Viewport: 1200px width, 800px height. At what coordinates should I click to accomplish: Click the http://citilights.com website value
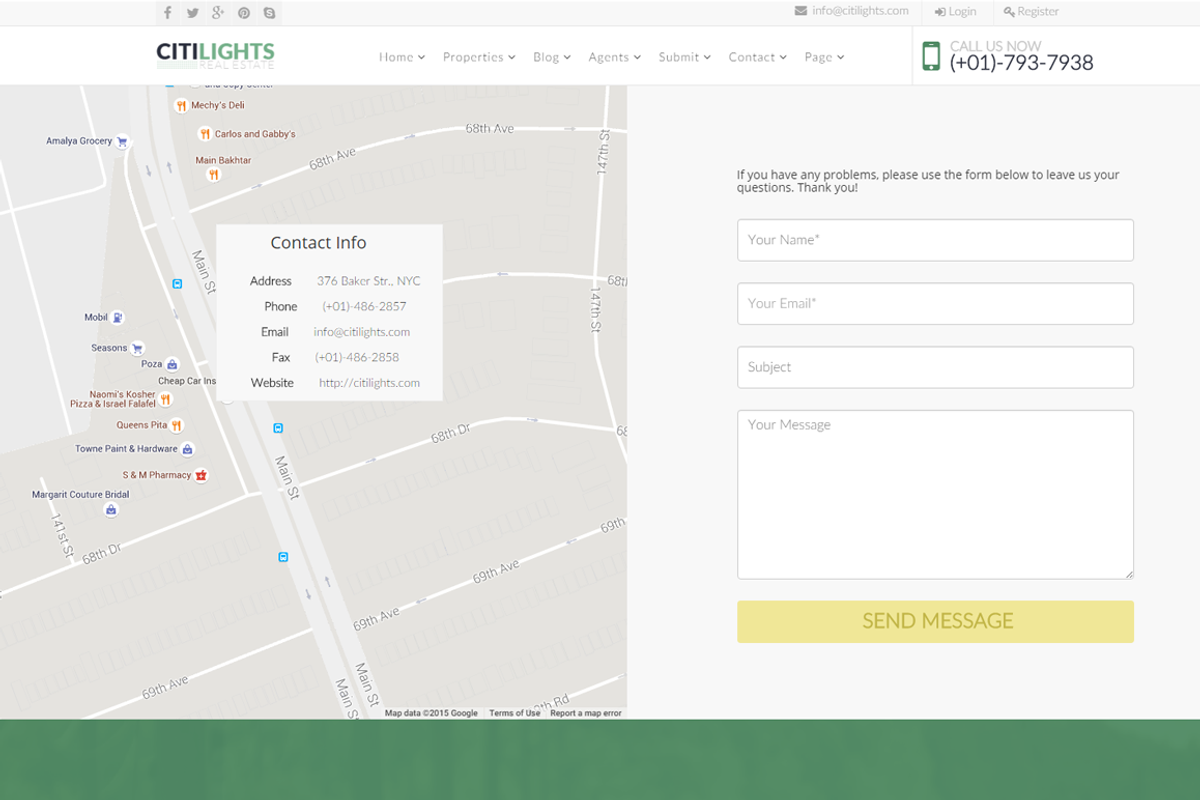click(369, 383)
